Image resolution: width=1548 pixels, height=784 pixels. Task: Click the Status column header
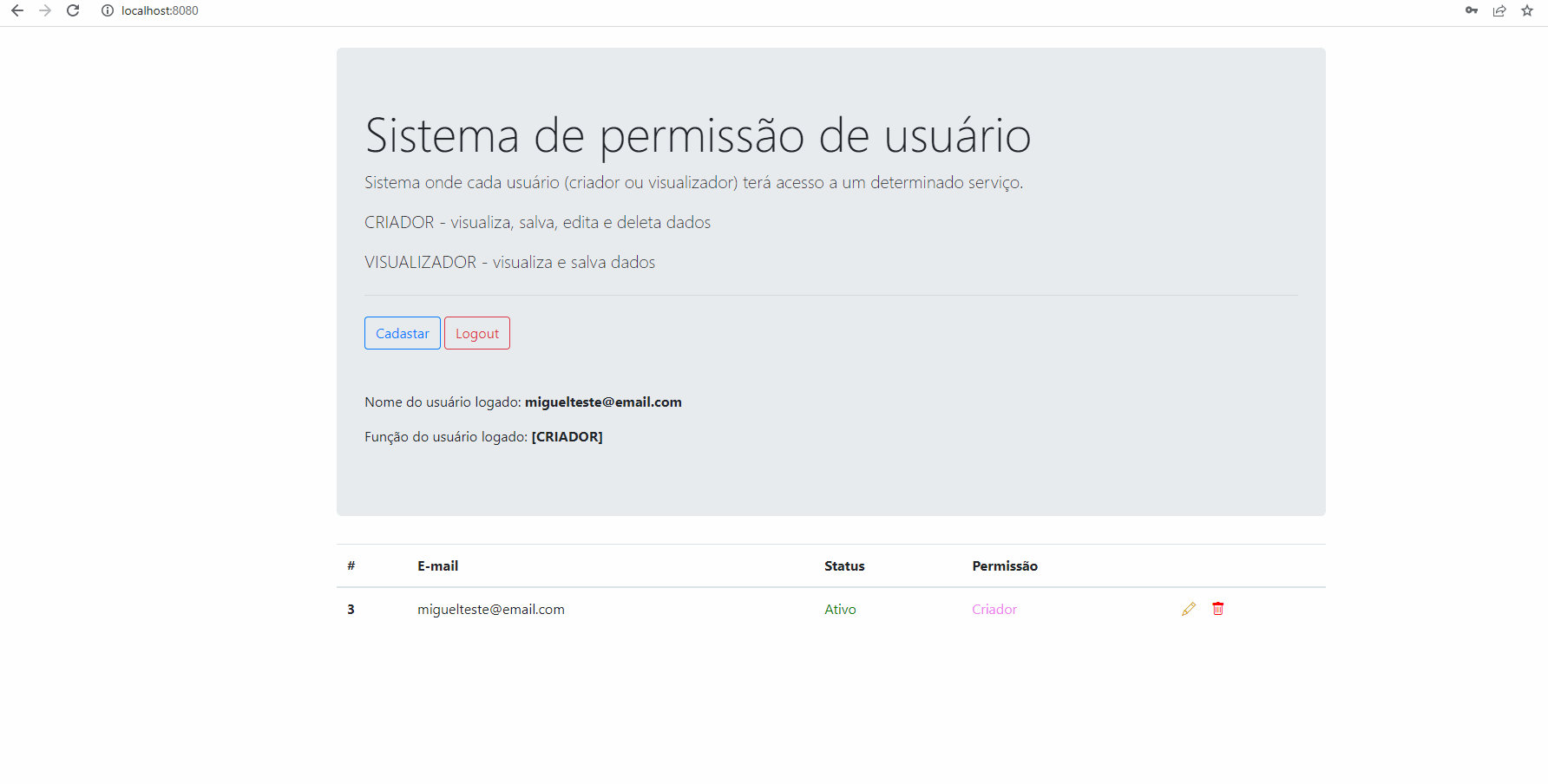coord(843,565)
